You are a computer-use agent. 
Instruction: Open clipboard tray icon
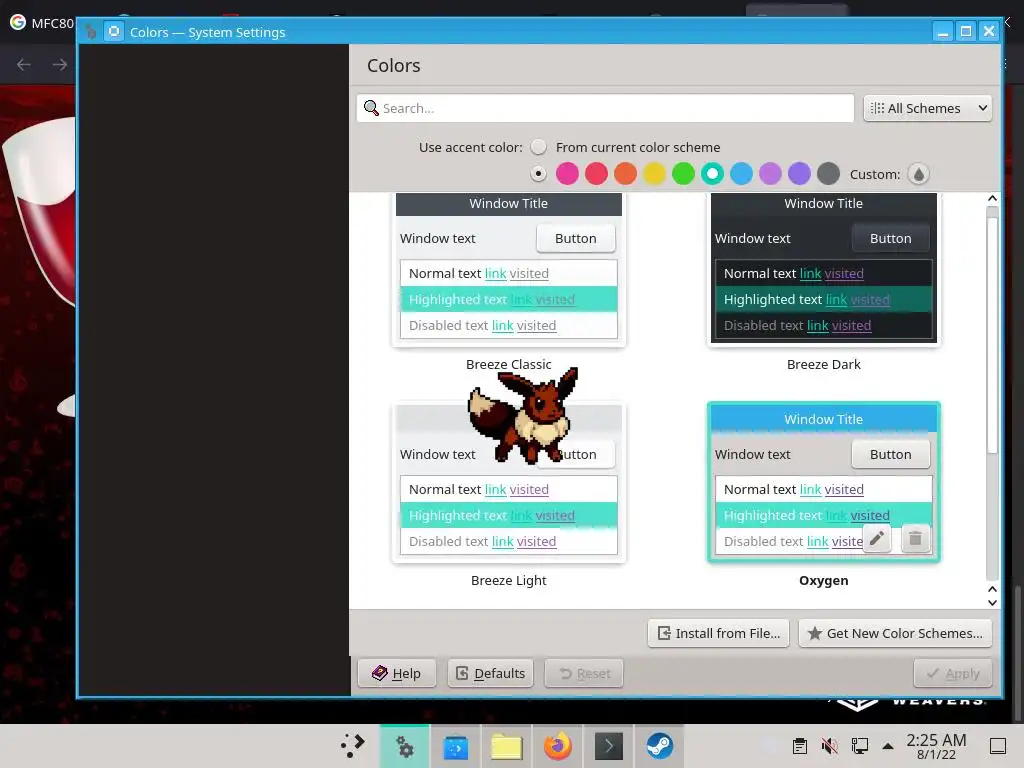(x=799, y=746)
